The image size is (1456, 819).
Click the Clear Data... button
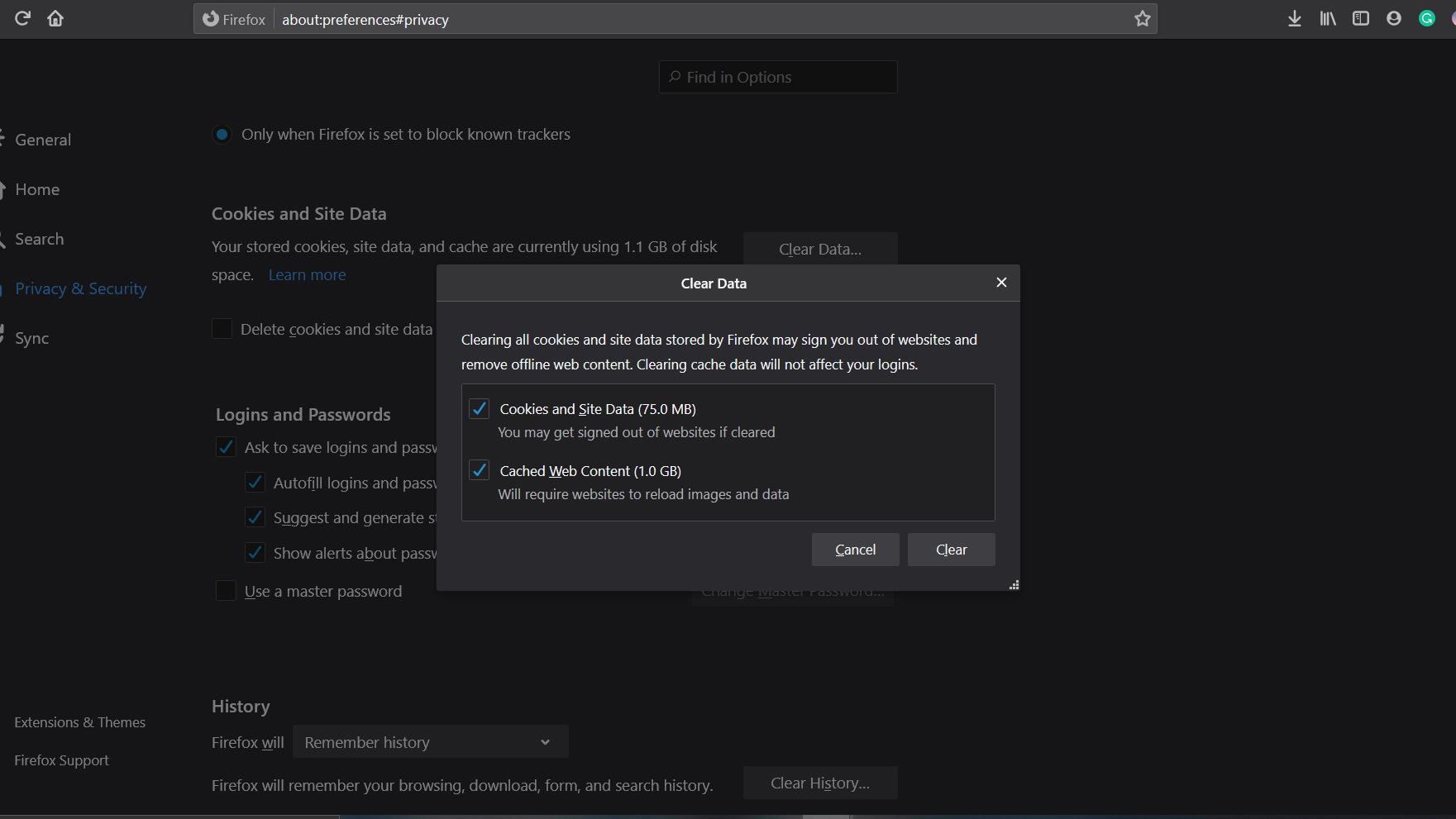click(820, 249)
